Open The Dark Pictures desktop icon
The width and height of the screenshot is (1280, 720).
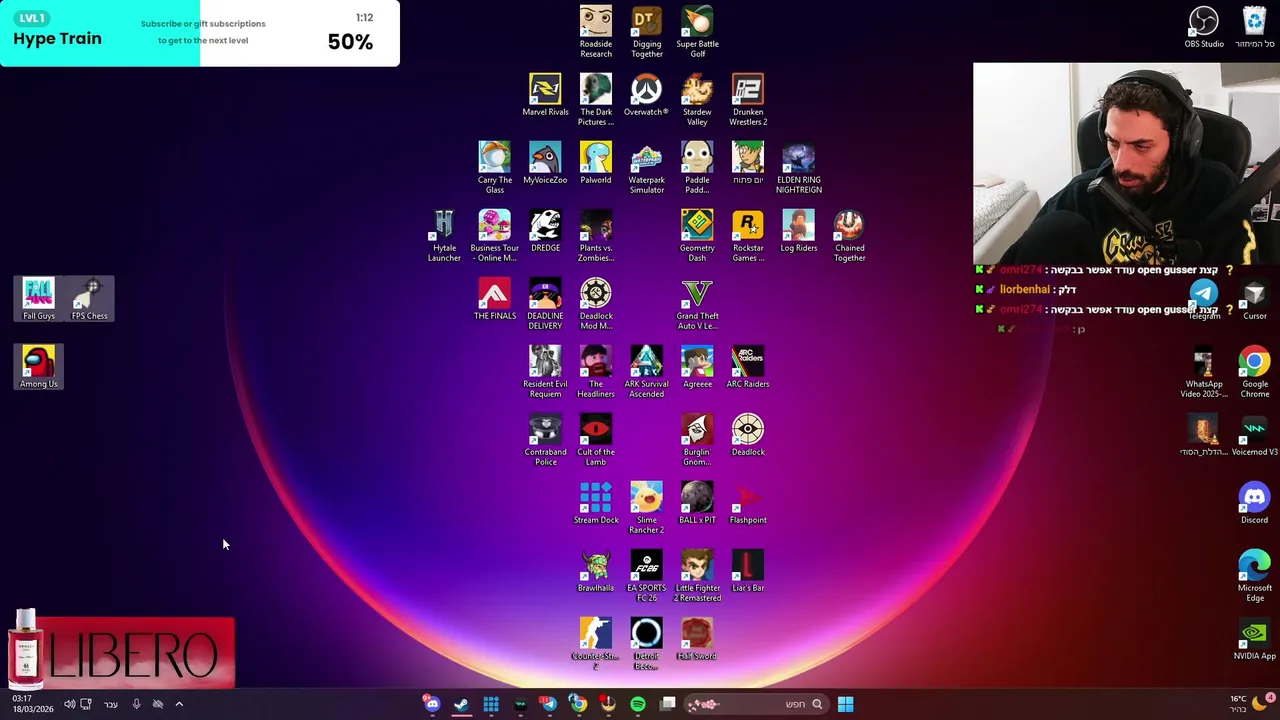[596, 100]
